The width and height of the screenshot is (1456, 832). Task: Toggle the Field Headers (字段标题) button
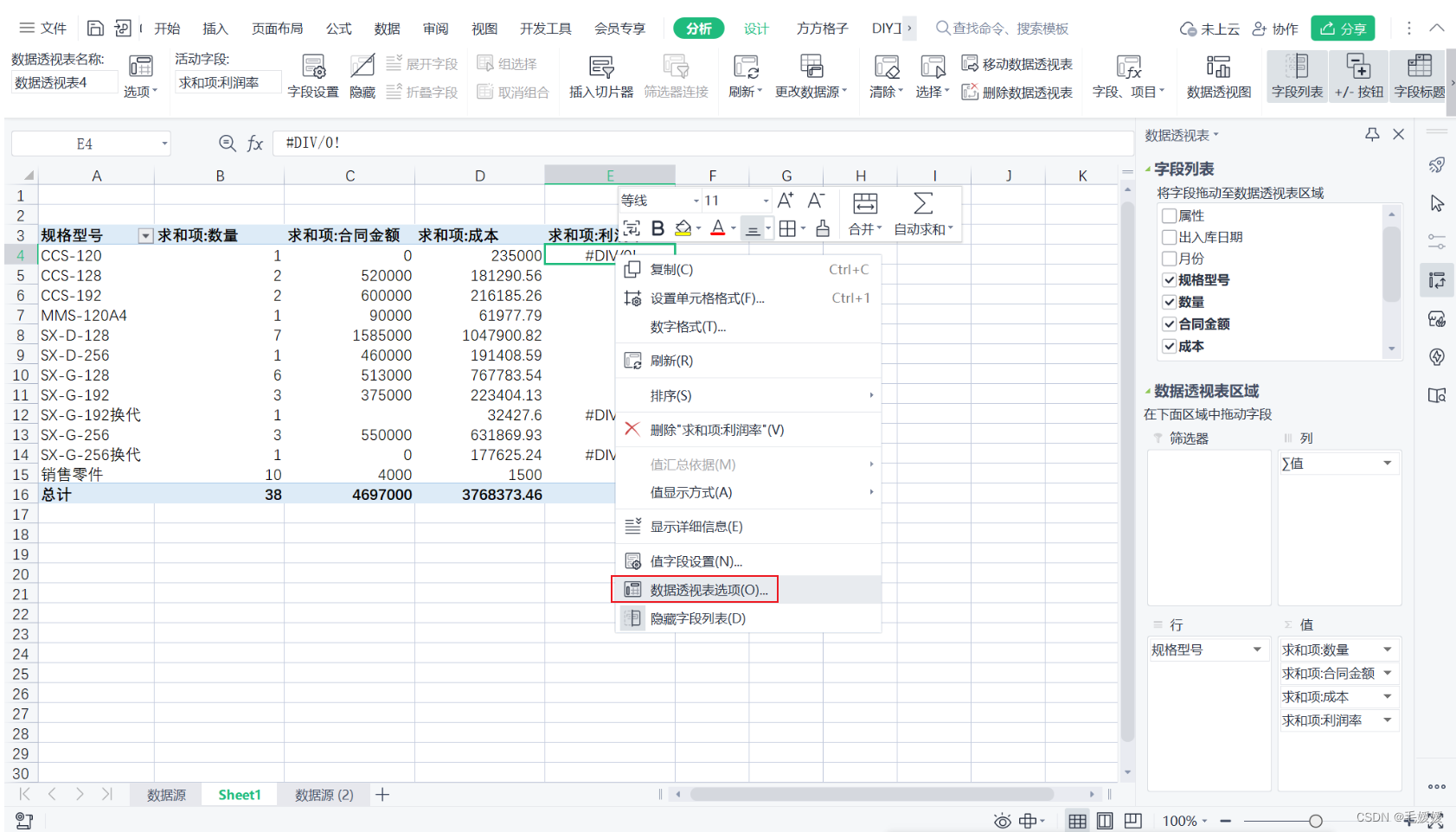click(1420, 76)
